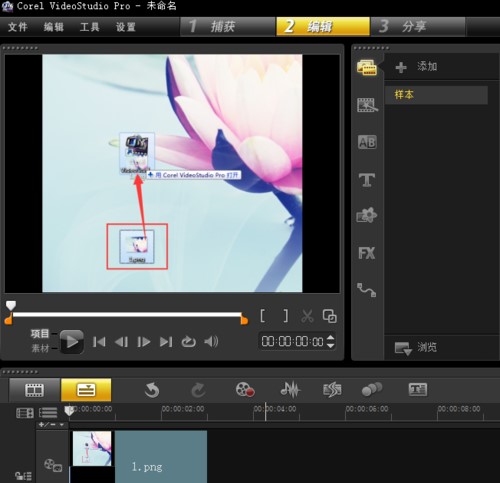Open the Media library panel icon
Viewport: 500px width, 483px height.
[367, 68]
